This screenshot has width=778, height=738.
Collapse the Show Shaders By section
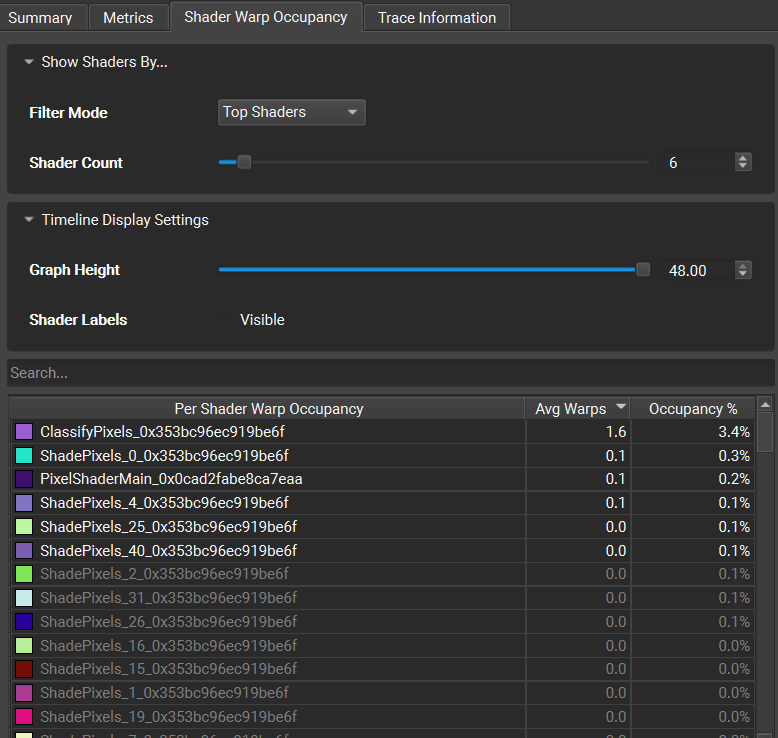click(x=29, y=62)
